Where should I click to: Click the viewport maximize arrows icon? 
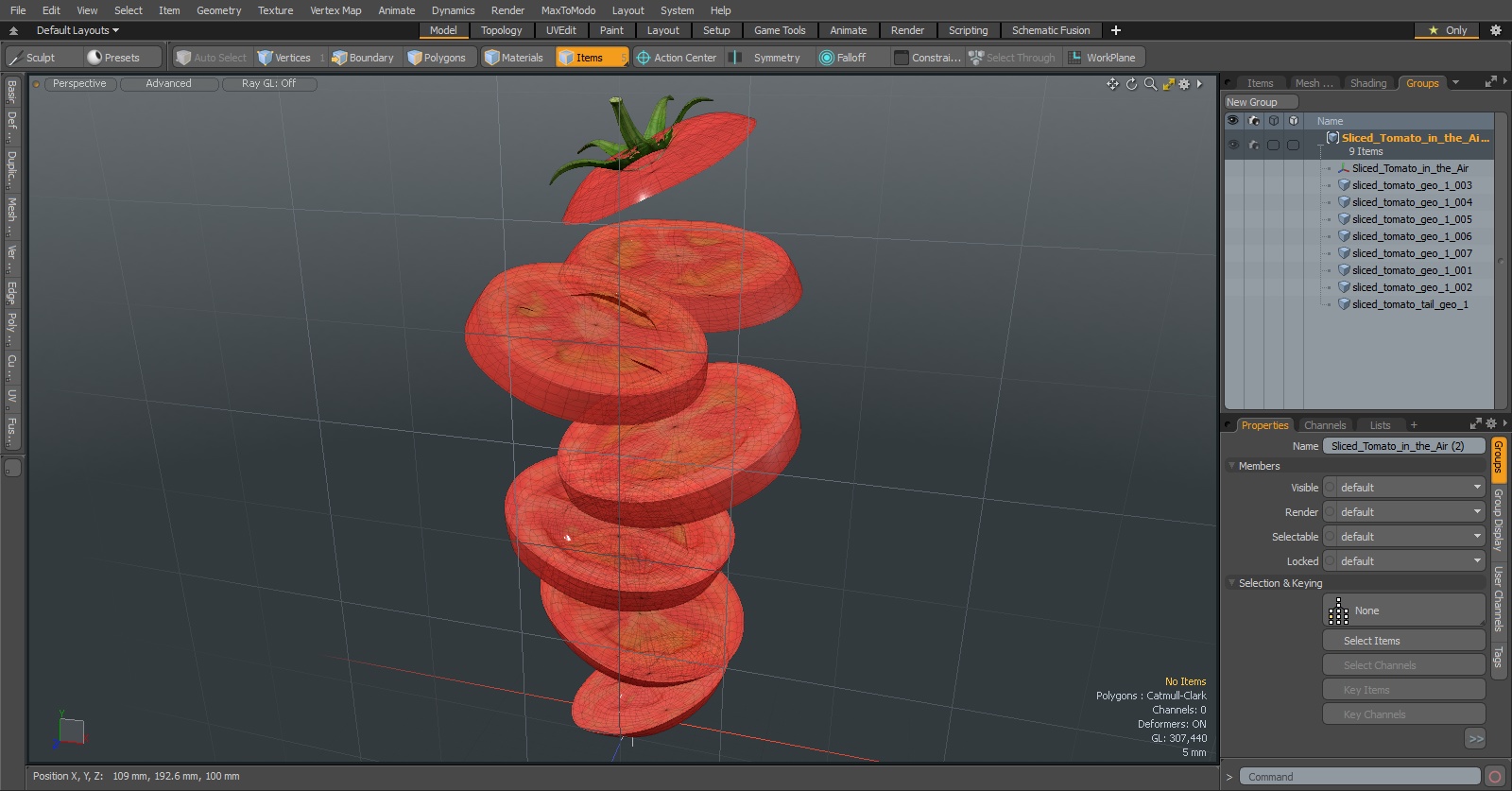click(x=1169, y=84)
